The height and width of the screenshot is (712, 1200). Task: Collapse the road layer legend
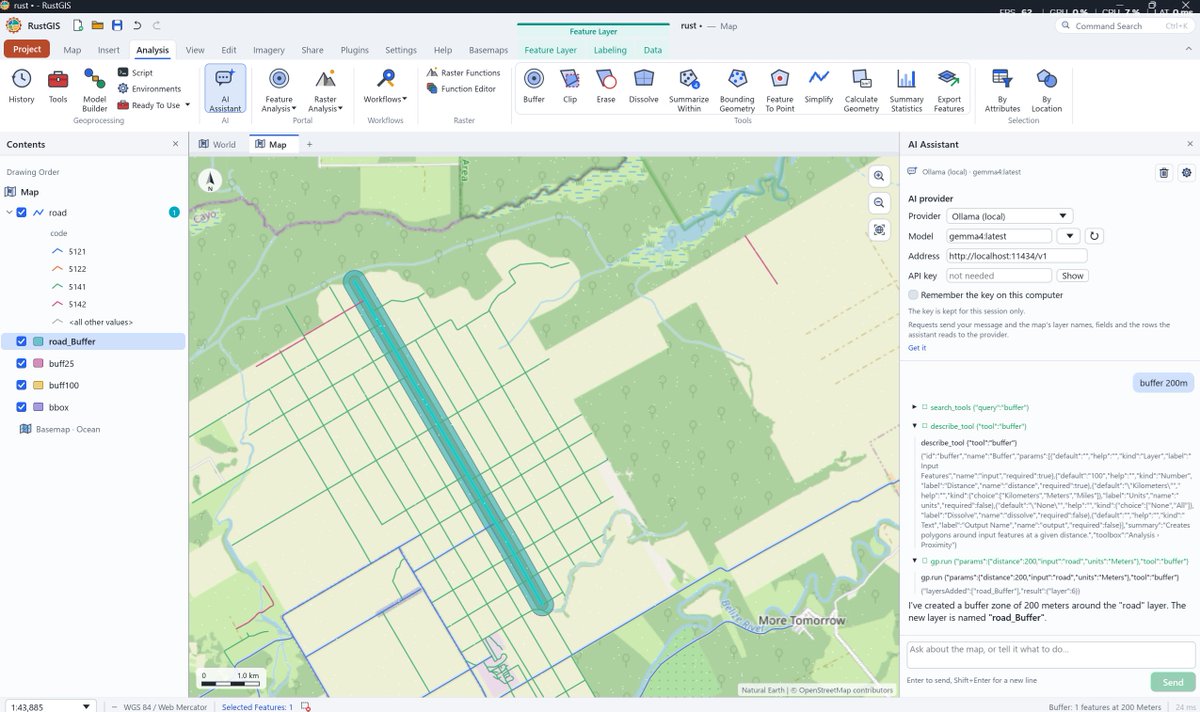pos(9,212)
